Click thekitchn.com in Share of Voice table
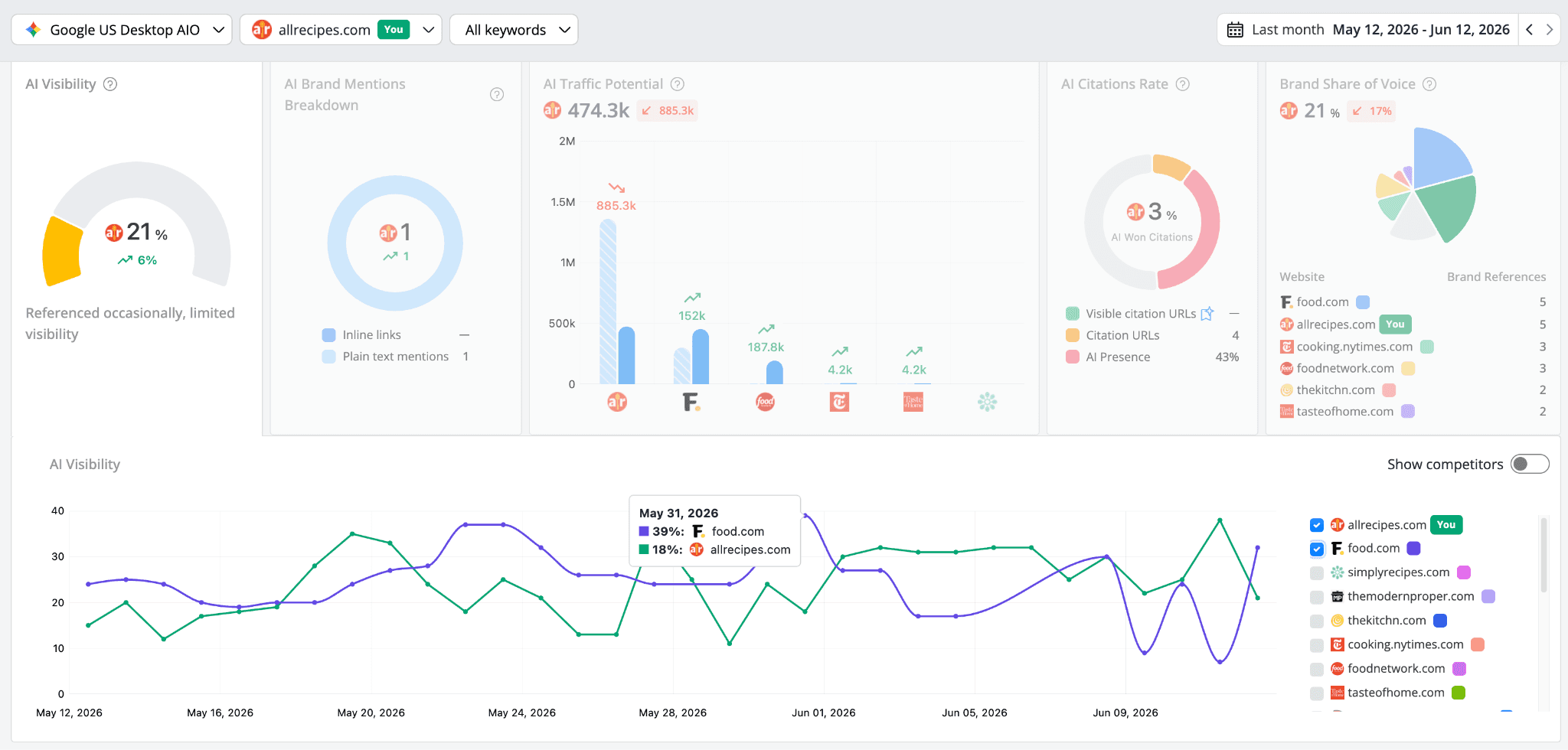1568x750 pixels. [x=1336, y=390]
